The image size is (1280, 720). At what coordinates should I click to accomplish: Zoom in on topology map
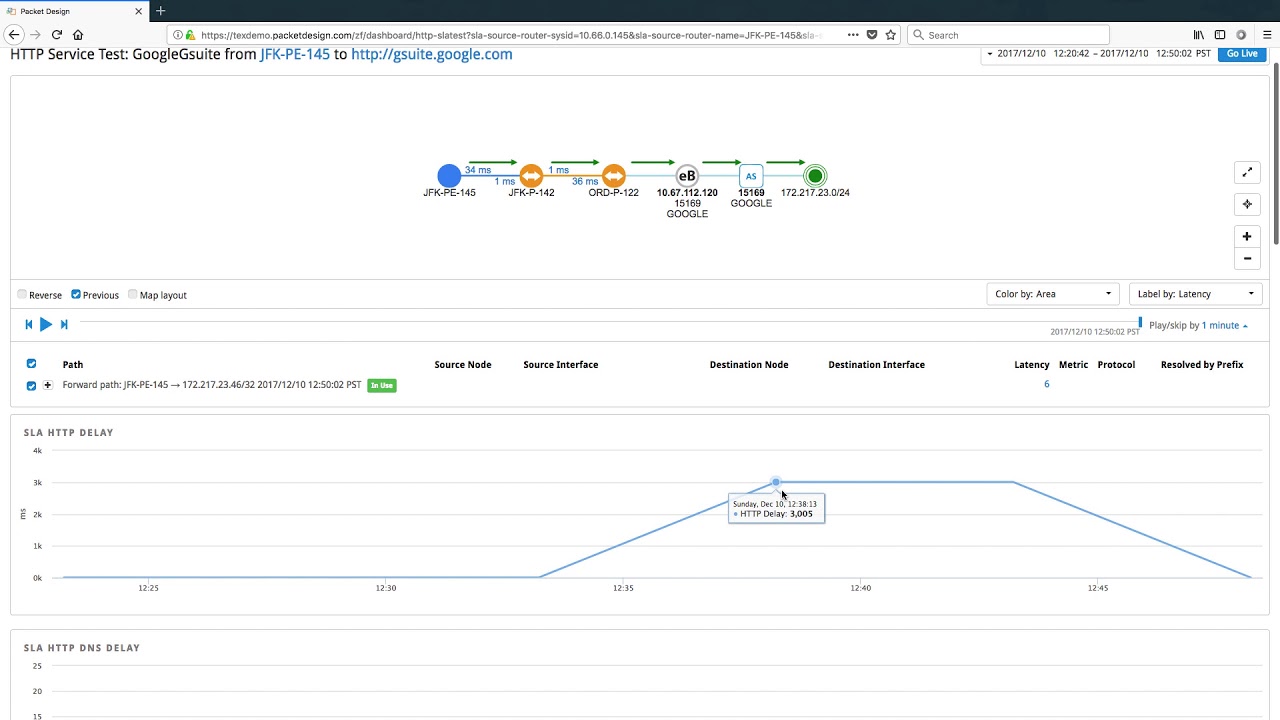[1247, 236]
